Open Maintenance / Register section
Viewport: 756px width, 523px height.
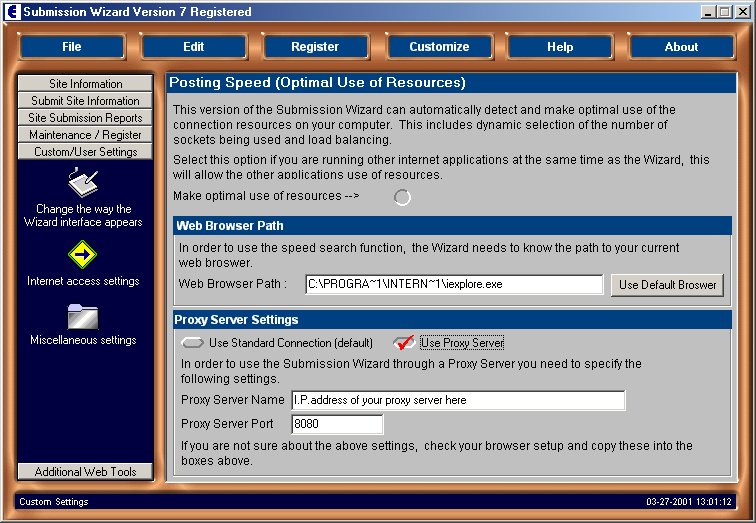pyautogui.click(x=85, y=134)
